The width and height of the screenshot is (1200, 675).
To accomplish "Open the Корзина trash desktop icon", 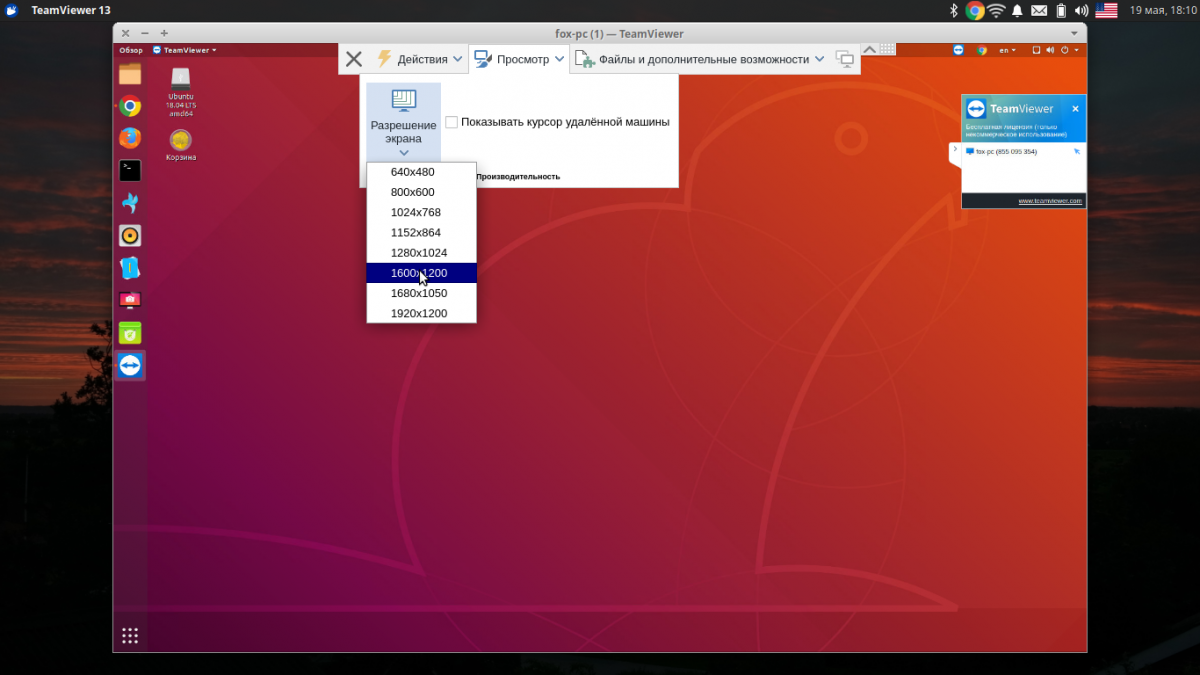I will point(180,142).
